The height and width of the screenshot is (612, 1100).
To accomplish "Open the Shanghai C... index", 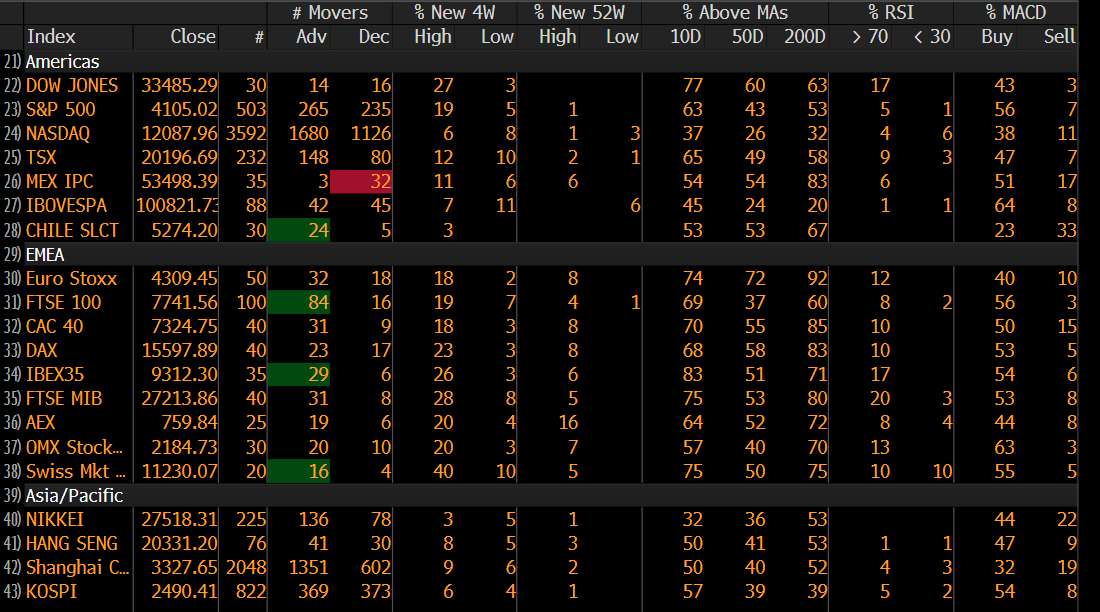I will pyautogui.click(x=78, y=567).
